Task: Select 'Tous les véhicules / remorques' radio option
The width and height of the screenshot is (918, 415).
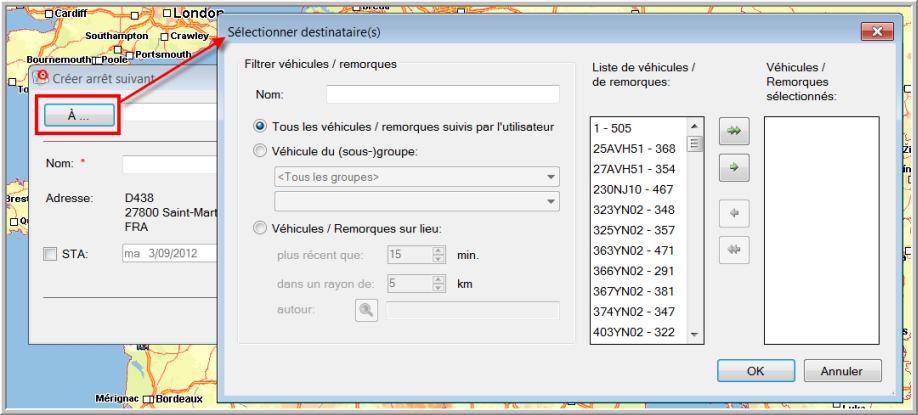Action: 261,127
